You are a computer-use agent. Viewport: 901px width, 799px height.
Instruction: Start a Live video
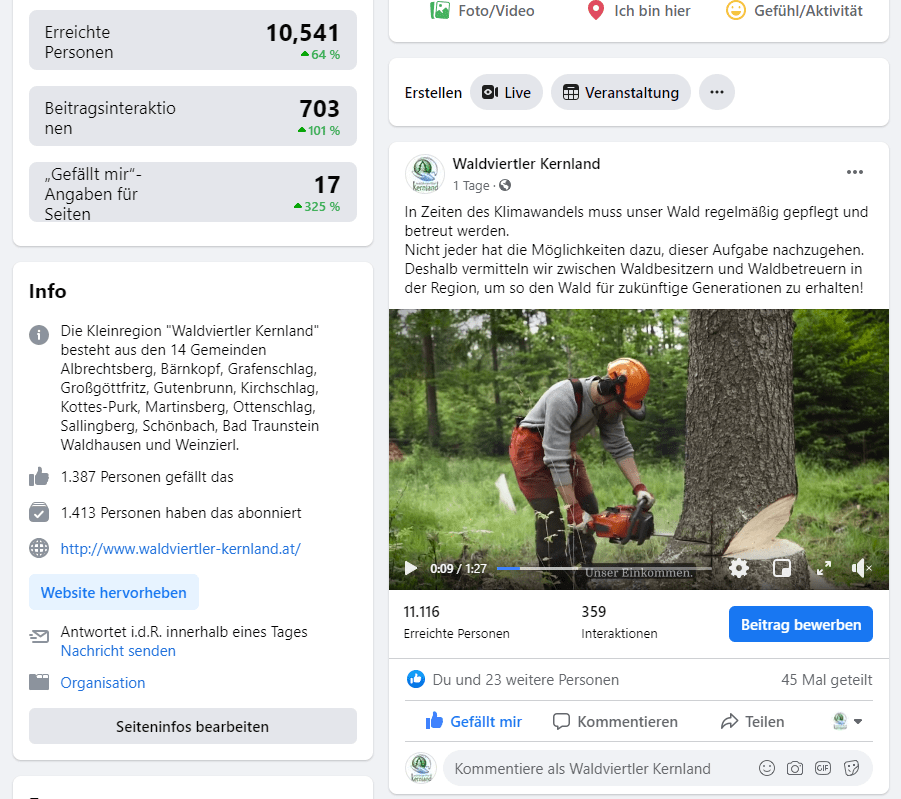tap(506, 92)
